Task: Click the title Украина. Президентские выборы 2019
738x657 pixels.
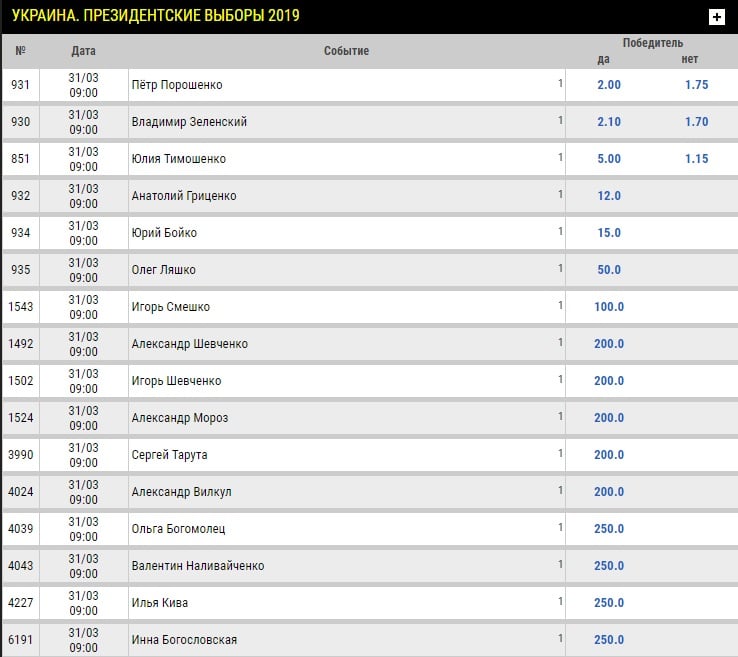Action: pos(155,15)
